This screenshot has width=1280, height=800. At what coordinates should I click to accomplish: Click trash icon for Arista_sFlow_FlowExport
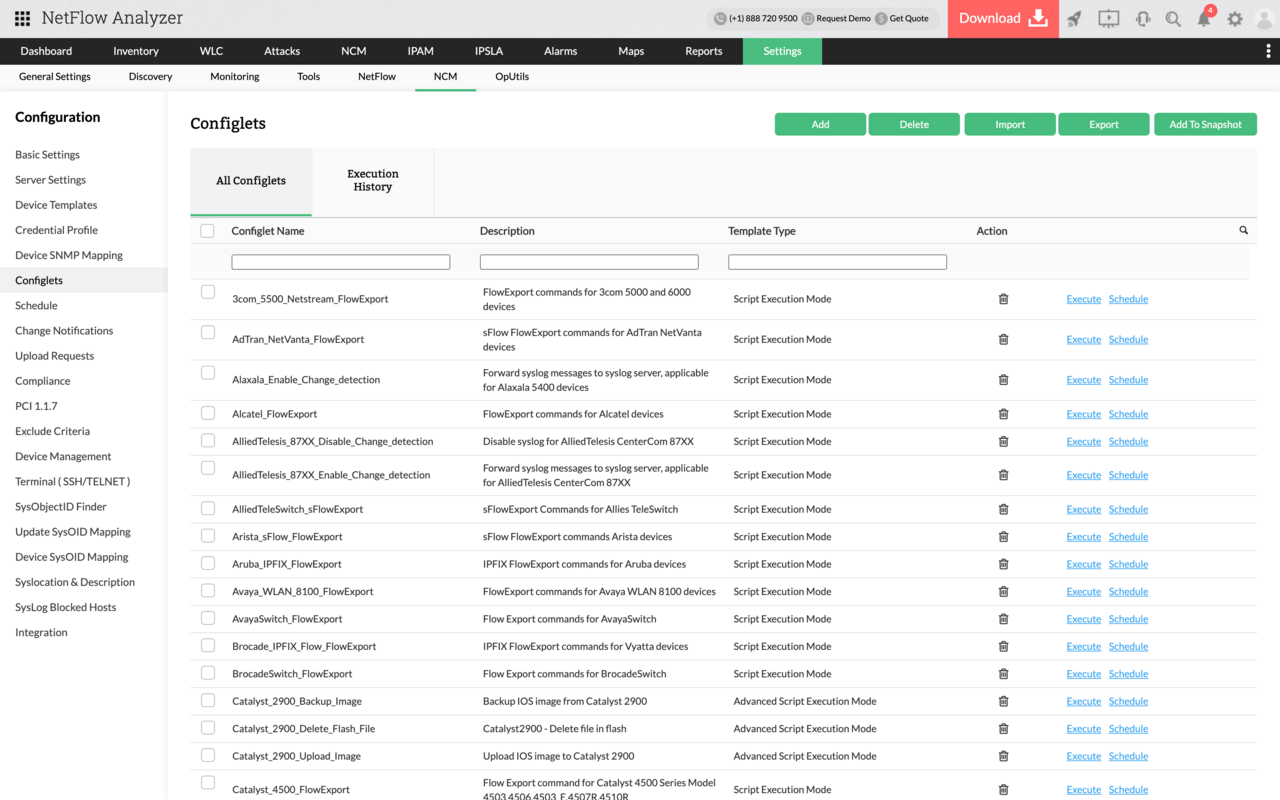1003,537
